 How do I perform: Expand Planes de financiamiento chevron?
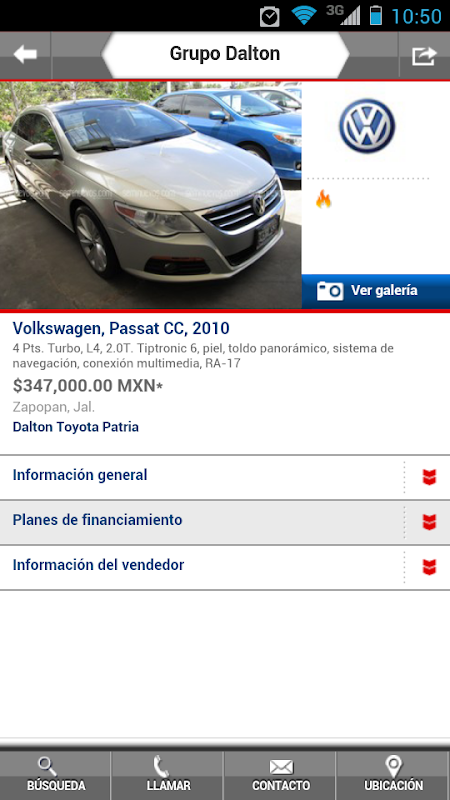click(429, 522)
